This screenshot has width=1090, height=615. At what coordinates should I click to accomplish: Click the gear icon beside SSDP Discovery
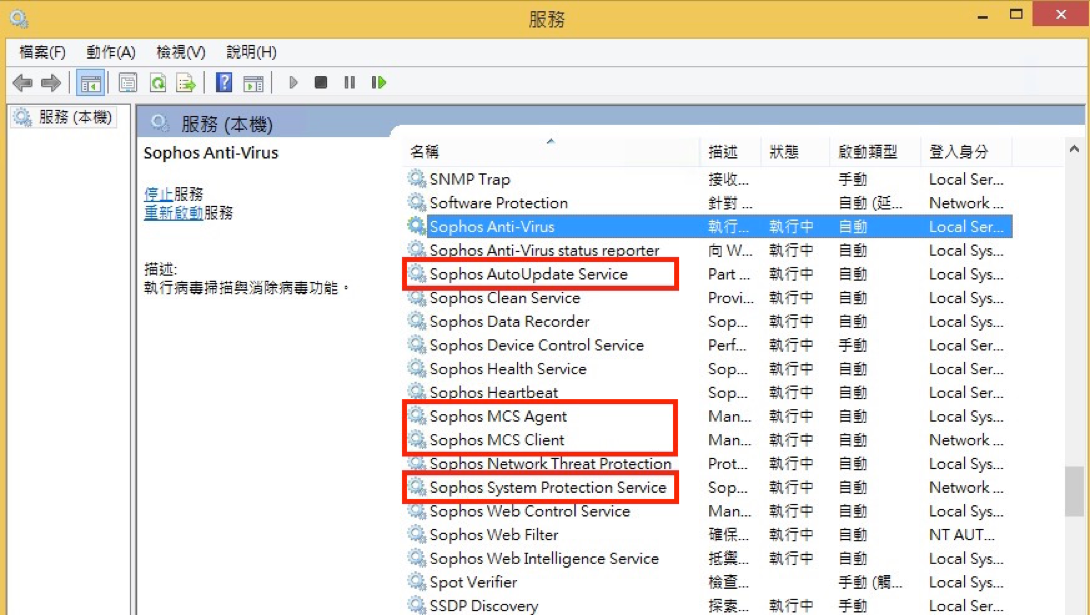coord(416,605)
